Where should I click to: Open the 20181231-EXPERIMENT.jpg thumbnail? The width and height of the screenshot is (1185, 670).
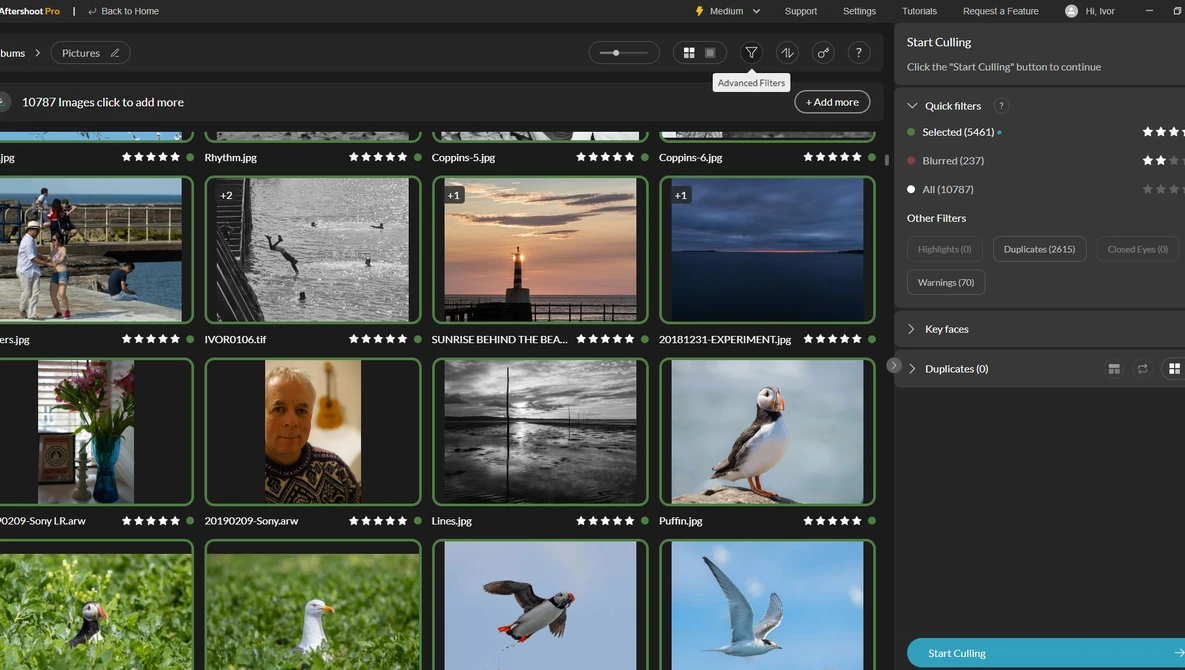pyautogui.click(x=767, y=249)
